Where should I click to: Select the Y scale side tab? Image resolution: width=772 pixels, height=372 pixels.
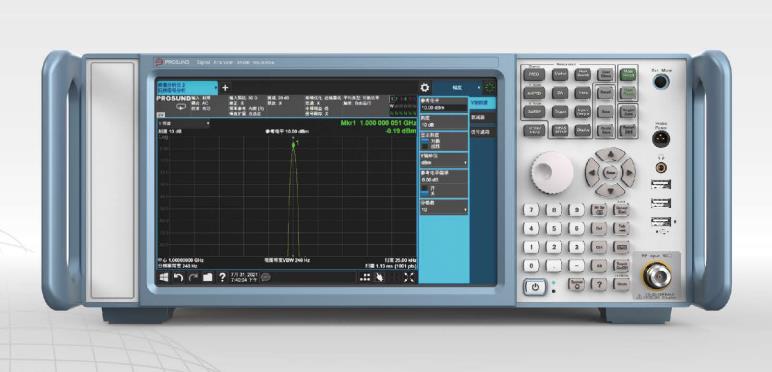tap(482, 103)
